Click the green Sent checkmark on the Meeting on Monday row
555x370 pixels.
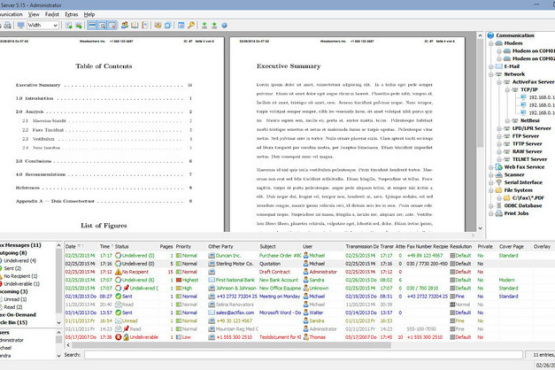(118, 296)
